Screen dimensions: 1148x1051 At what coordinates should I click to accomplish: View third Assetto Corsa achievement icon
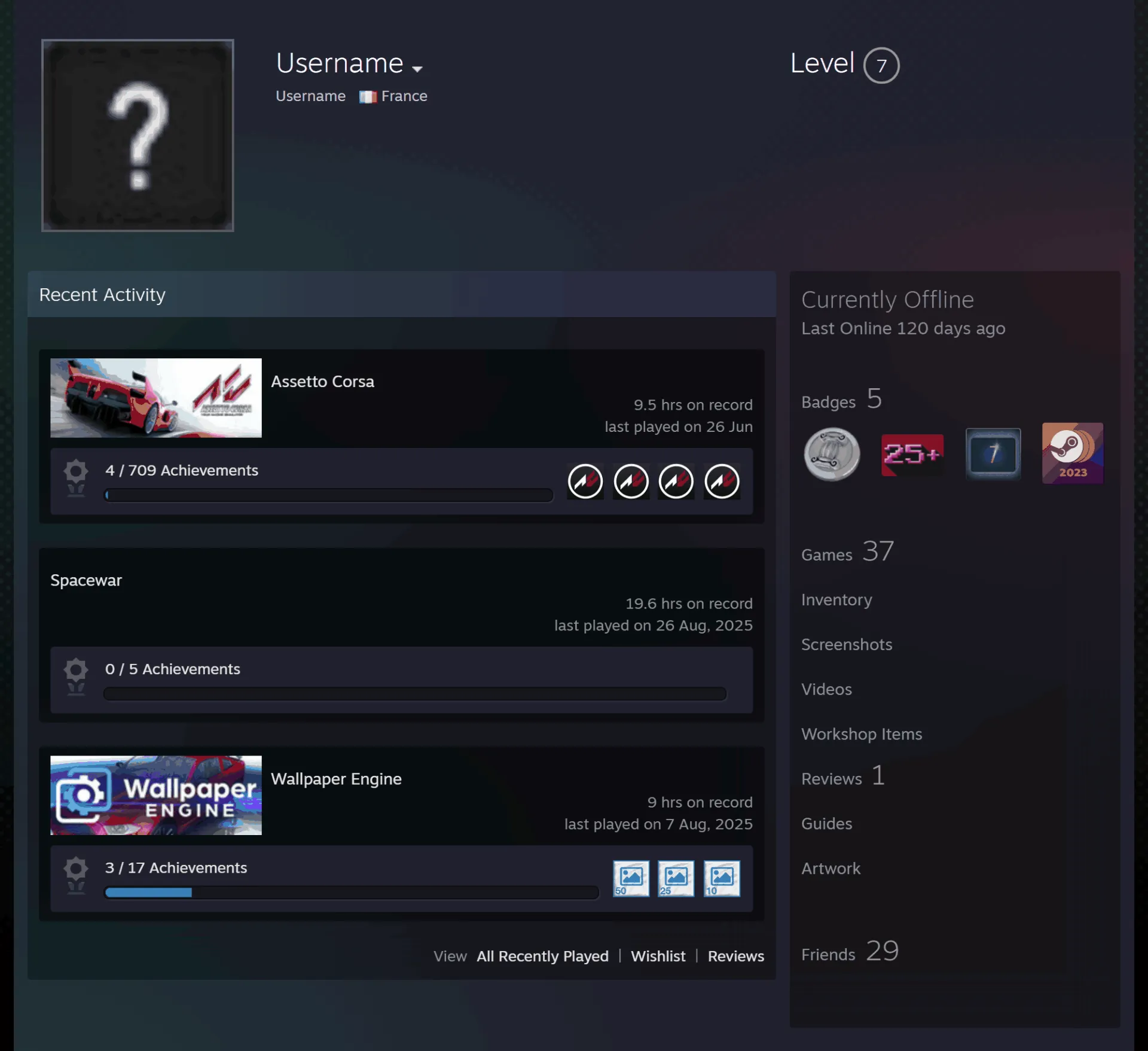pos(676,481)
